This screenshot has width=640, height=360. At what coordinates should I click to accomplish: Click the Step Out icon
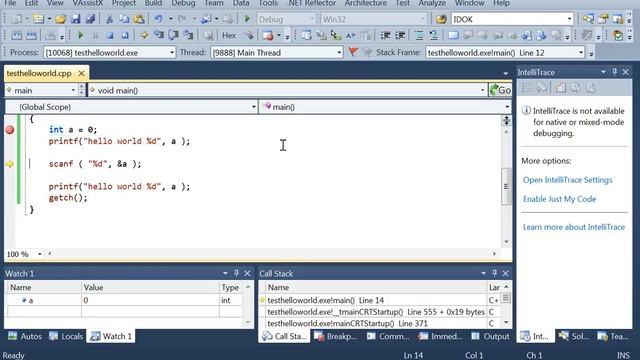188,36
